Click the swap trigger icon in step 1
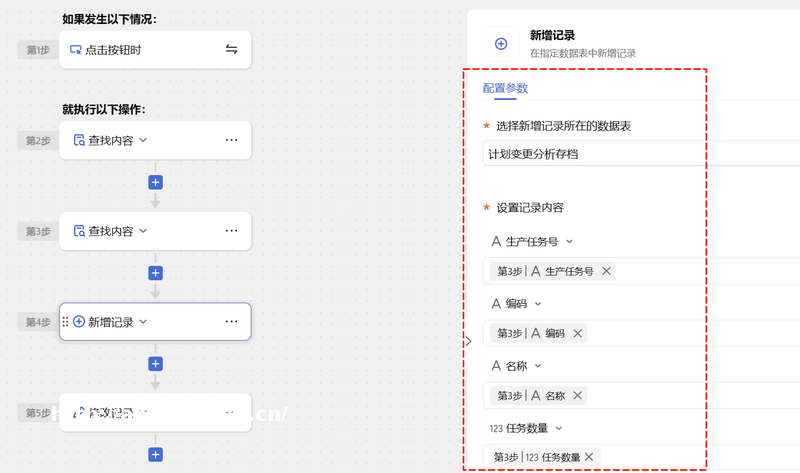The height and width of the screenshot is (473, 800). 231,50
